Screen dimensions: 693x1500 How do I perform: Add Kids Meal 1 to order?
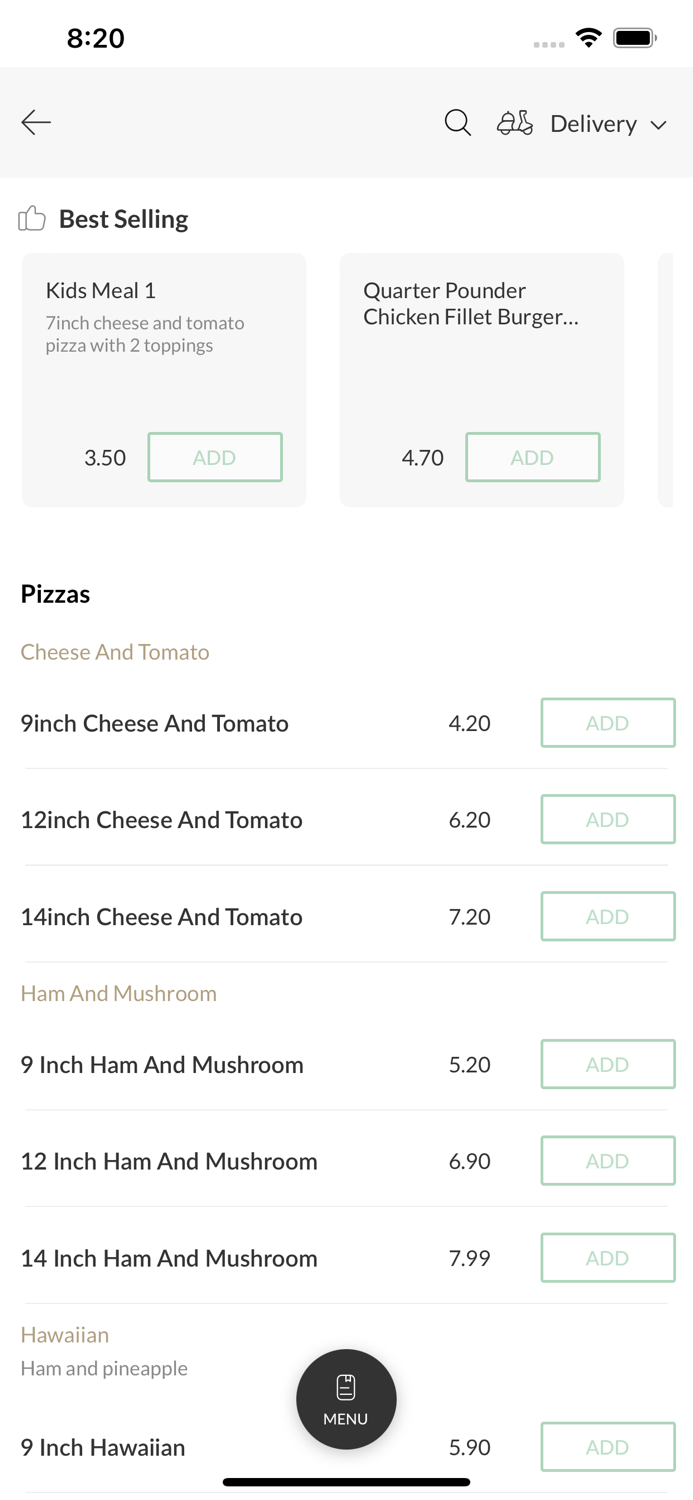pyautogui.click(x=215, y=457)
